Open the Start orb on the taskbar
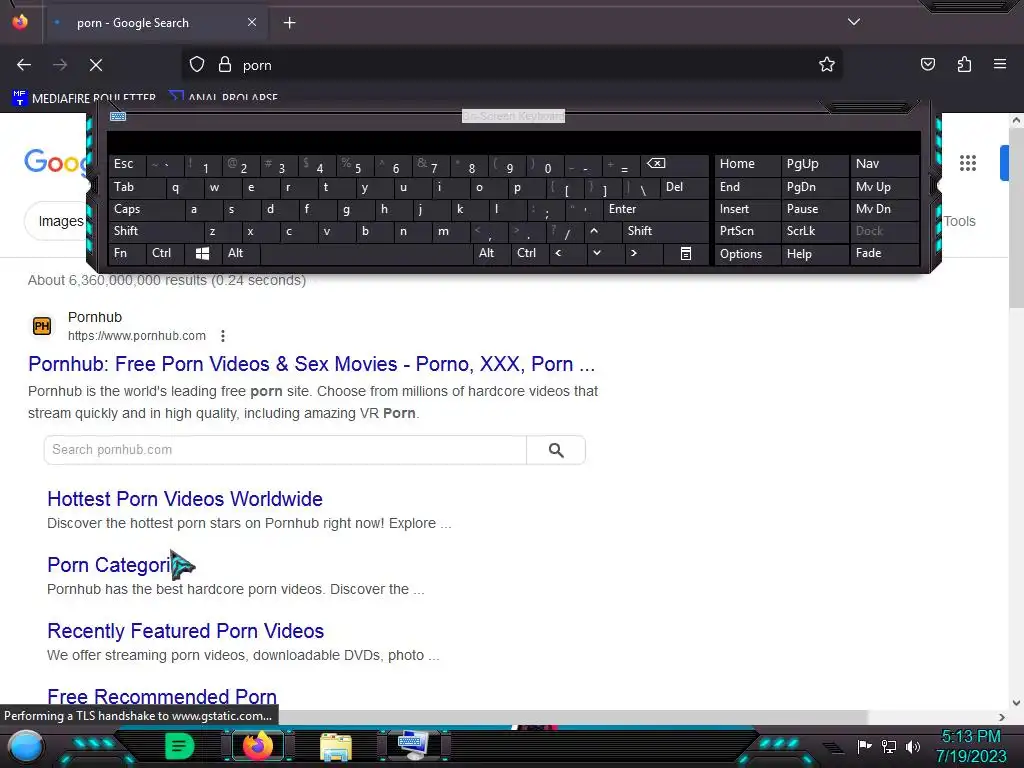Screen dimensions: 1024x768 coord(25,746)
